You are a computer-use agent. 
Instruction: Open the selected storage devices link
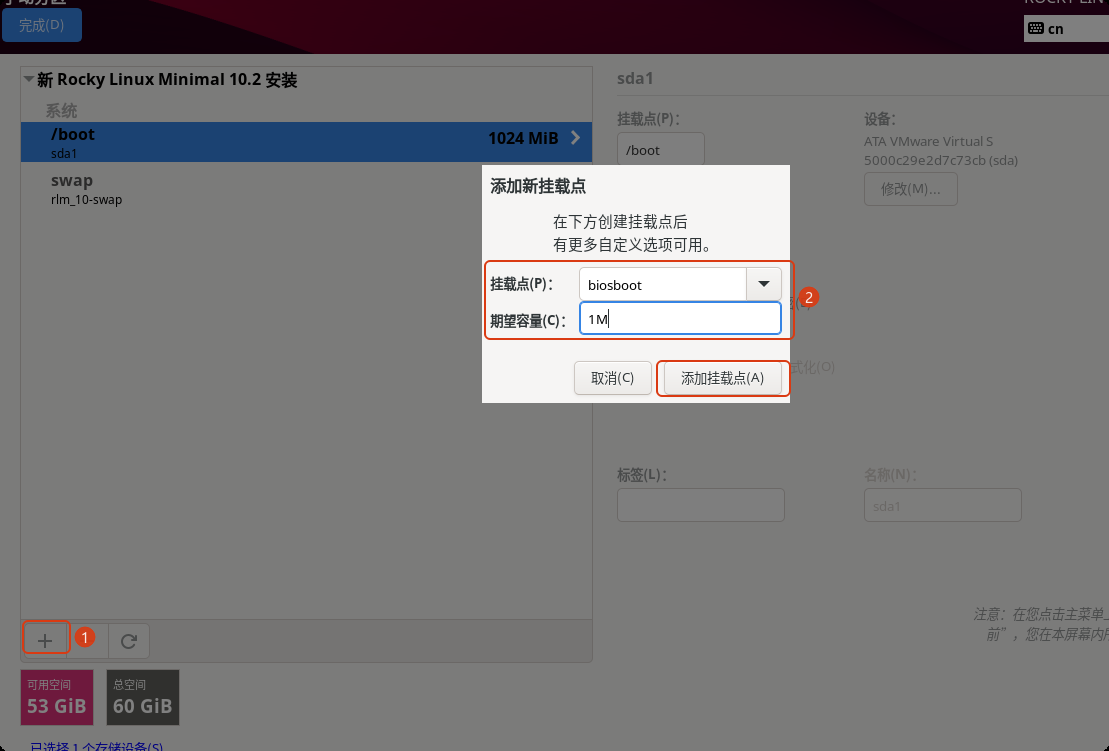pyautogui.click(x=96, y=746)
